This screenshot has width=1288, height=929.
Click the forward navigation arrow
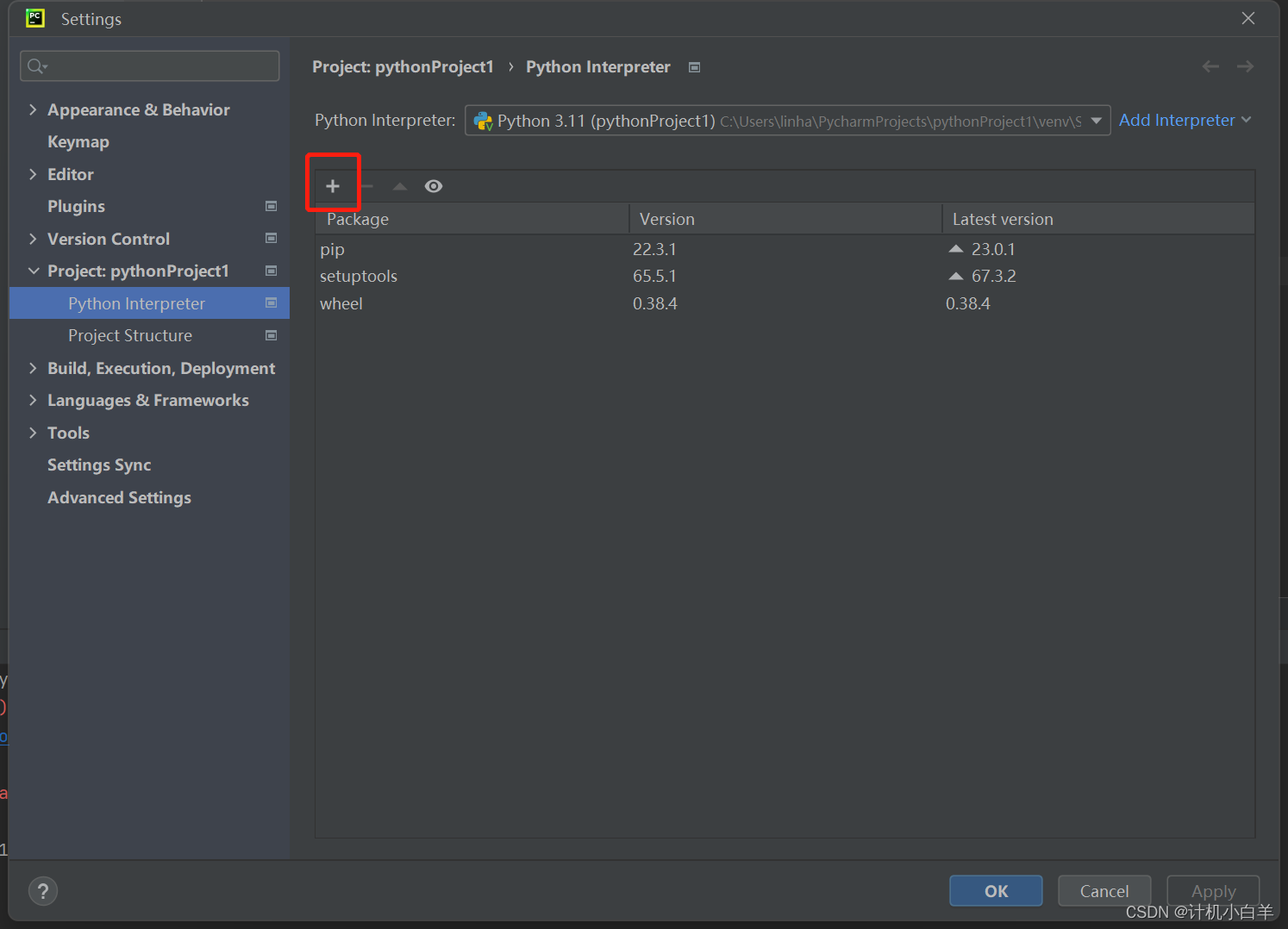[x=1245, y=66]
